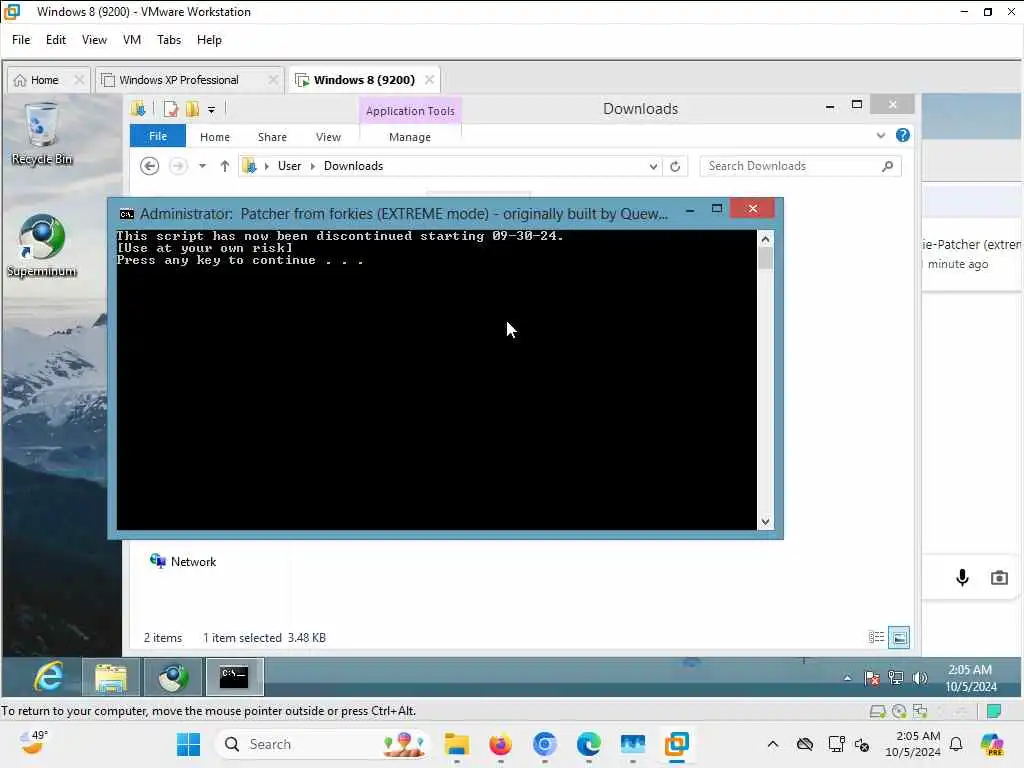Click Downloads in the address breadcrumb
Image resolution: width=1024 pixels, height=768 pixels.
[x=353, y=166]
